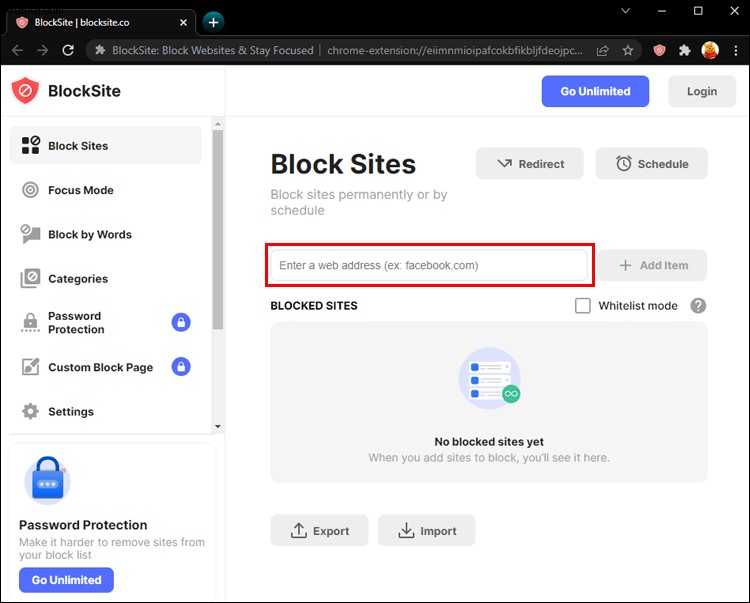Screen dimensions: 750x603
Task: Click the sidebar scrollbar up arrow
Action: coord(218,124)
